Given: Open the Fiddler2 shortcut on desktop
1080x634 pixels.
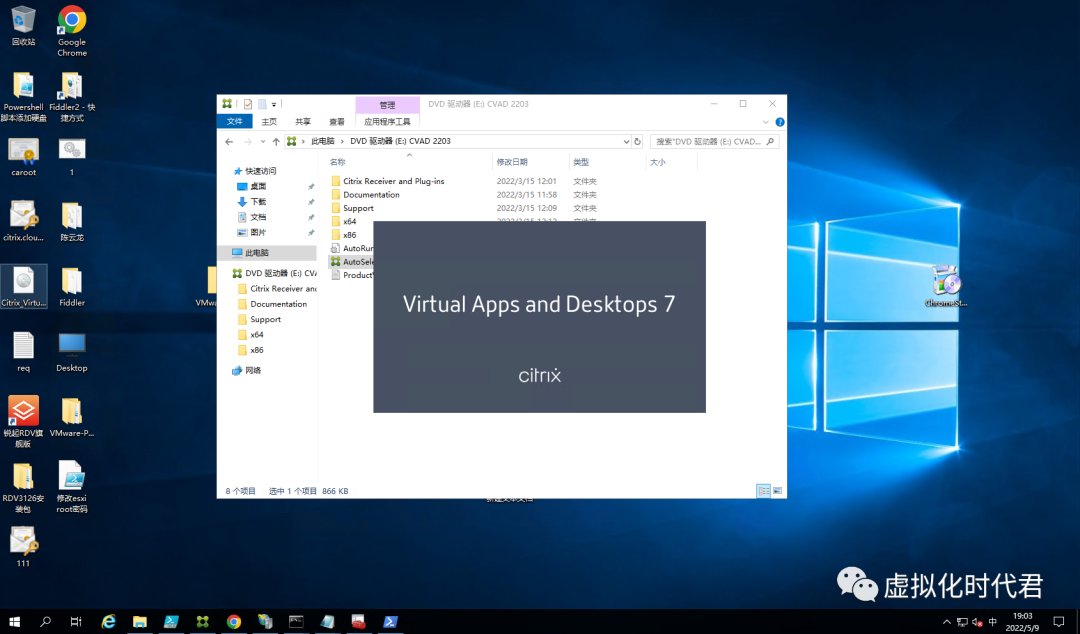Looking at the screenshot, I should 72,96.
